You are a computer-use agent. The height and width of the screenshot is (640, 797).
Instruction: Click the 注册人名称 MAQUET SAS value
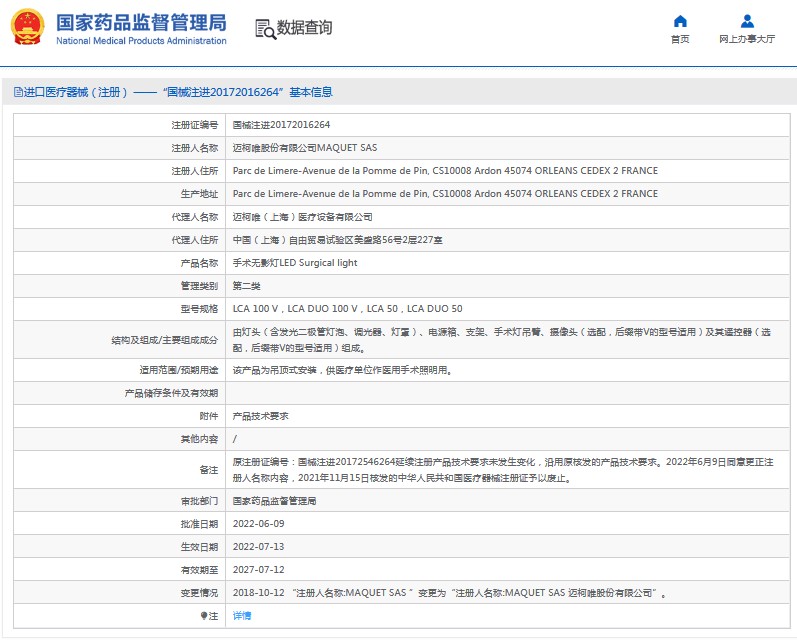pyautogui.click(x=305, y=148)
